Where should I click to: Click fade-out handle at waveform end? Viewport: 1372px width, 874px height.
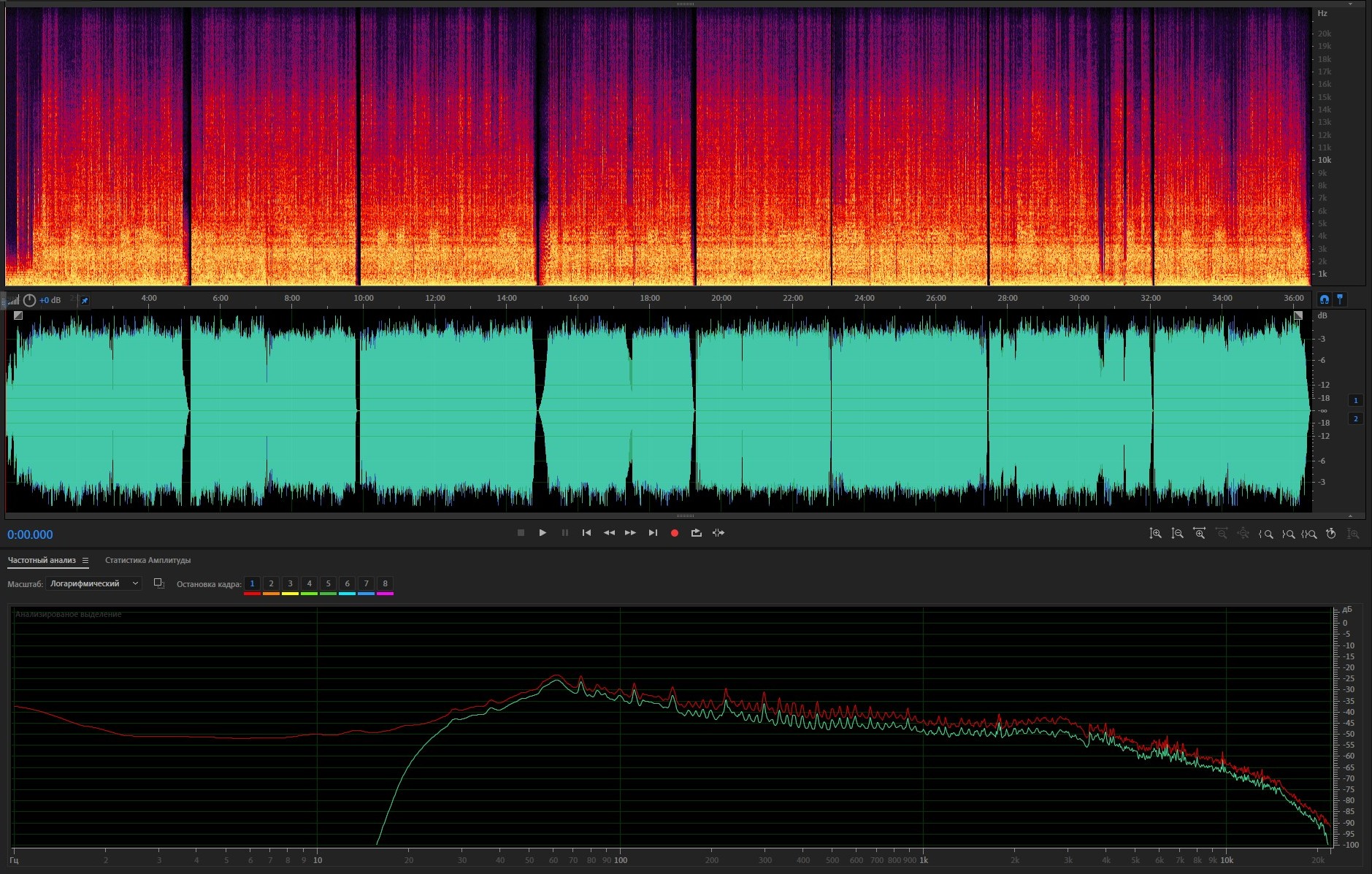1298,315
